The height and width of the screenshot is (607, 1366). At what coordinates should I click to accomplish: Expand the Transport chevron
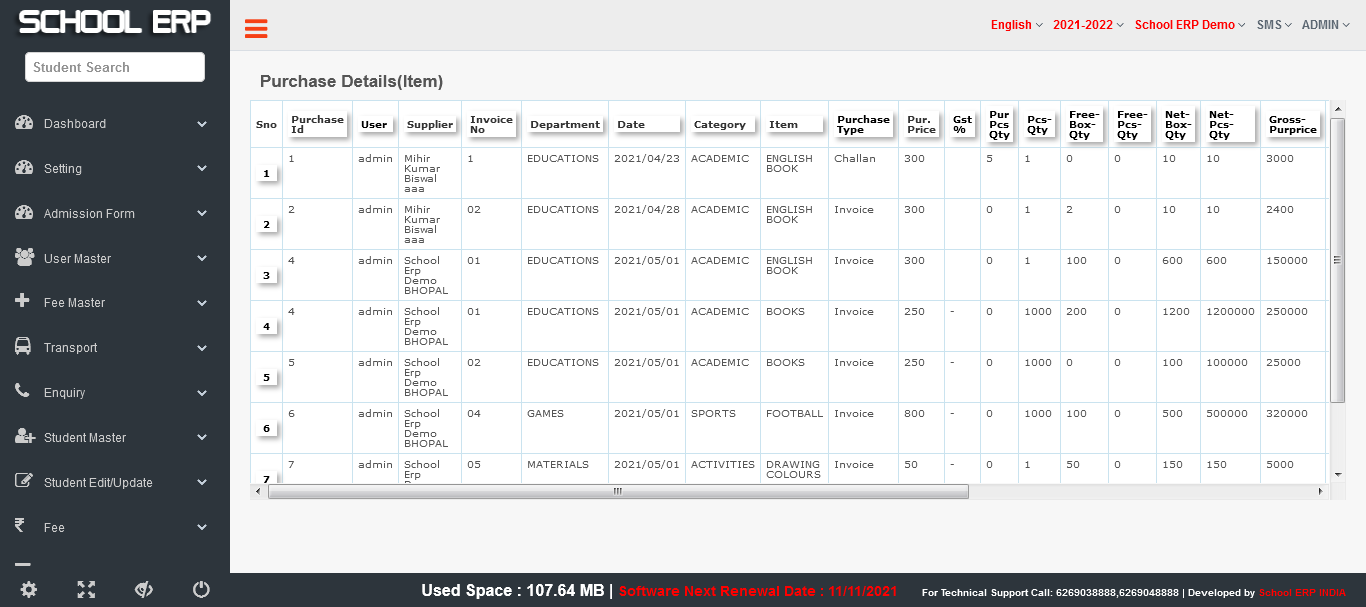(x=202, y=348)
